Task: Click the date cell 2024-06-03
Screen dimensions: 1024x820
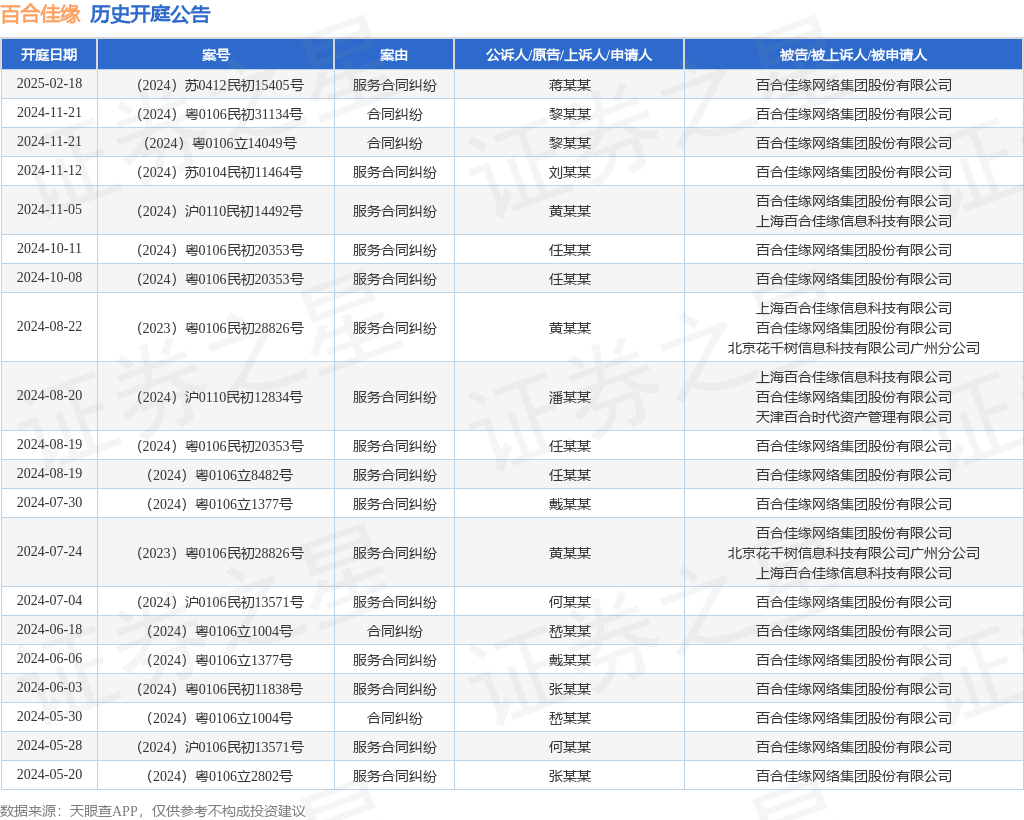Action: coord(49,687)
